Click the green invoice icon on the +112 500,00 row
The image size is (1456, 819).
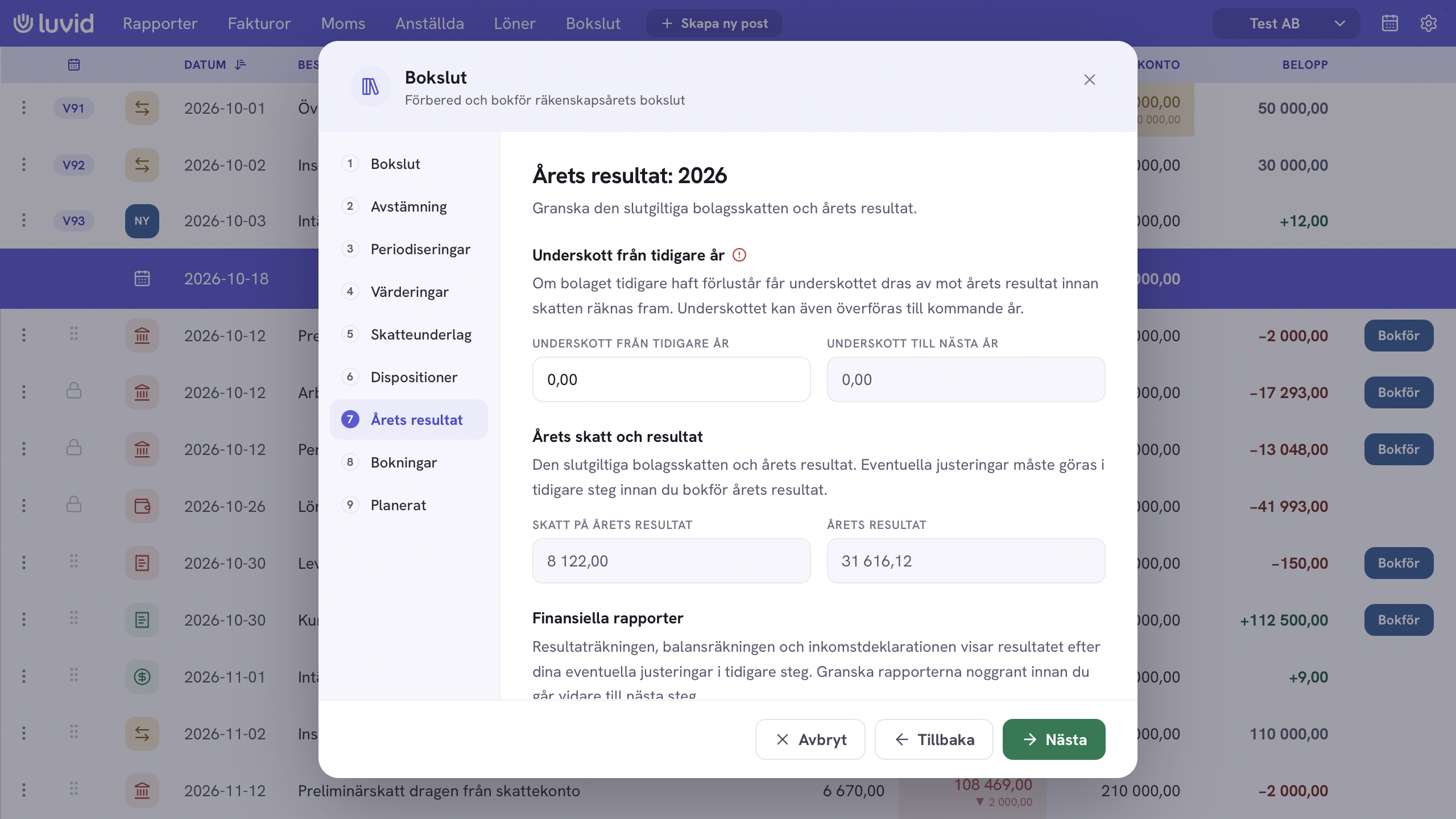tap(142, 620)
